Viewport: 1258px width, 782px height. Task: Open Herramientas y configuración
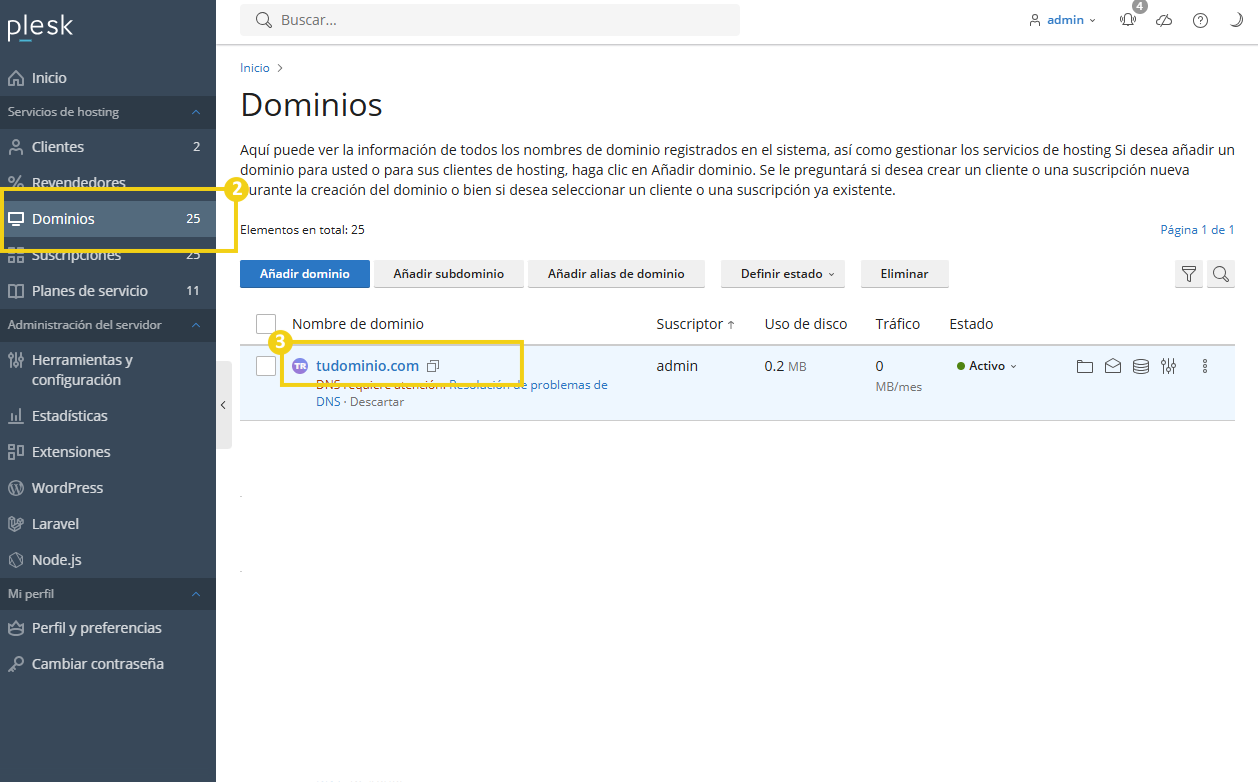pos(108,370)
